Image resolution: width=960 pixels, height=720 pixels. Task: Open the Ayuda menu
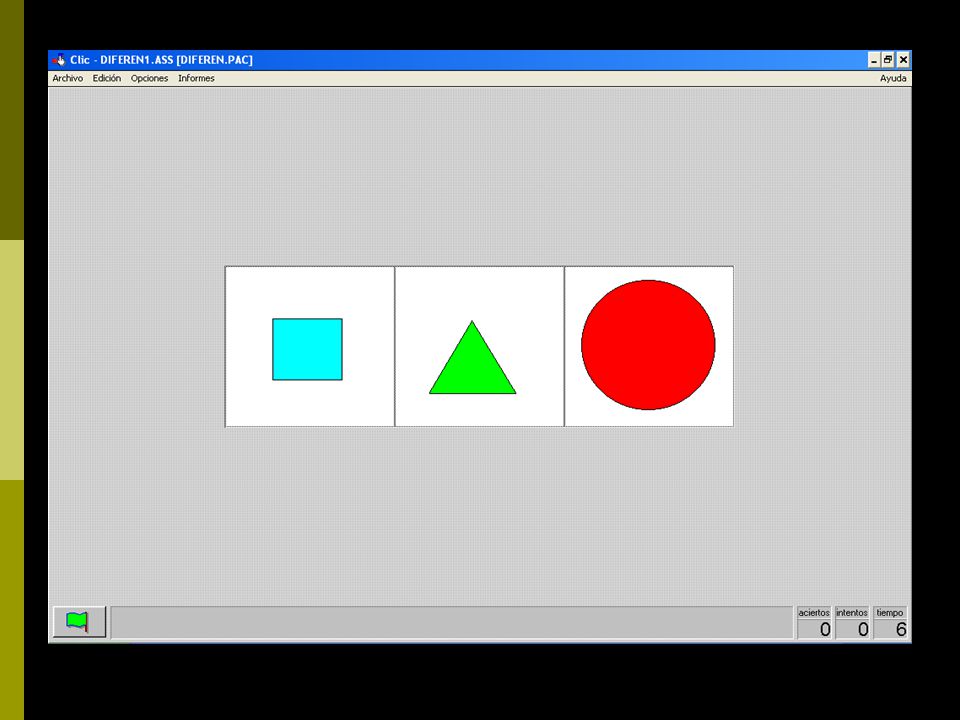(x=893, y=78)
